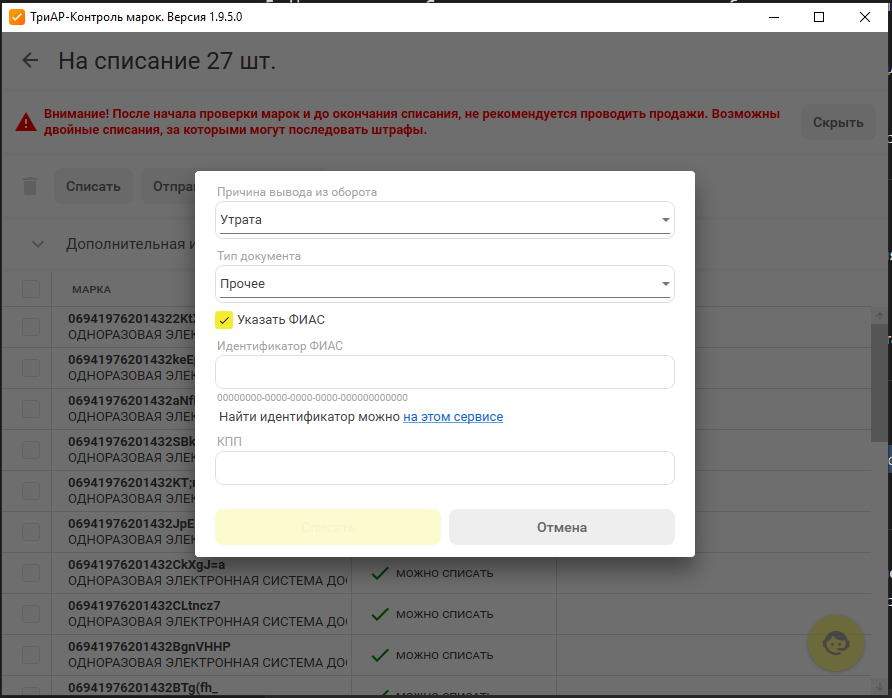Go back using the arrow icon
The width and height of the screenshot is (892, 698).
tap(30, 60)
